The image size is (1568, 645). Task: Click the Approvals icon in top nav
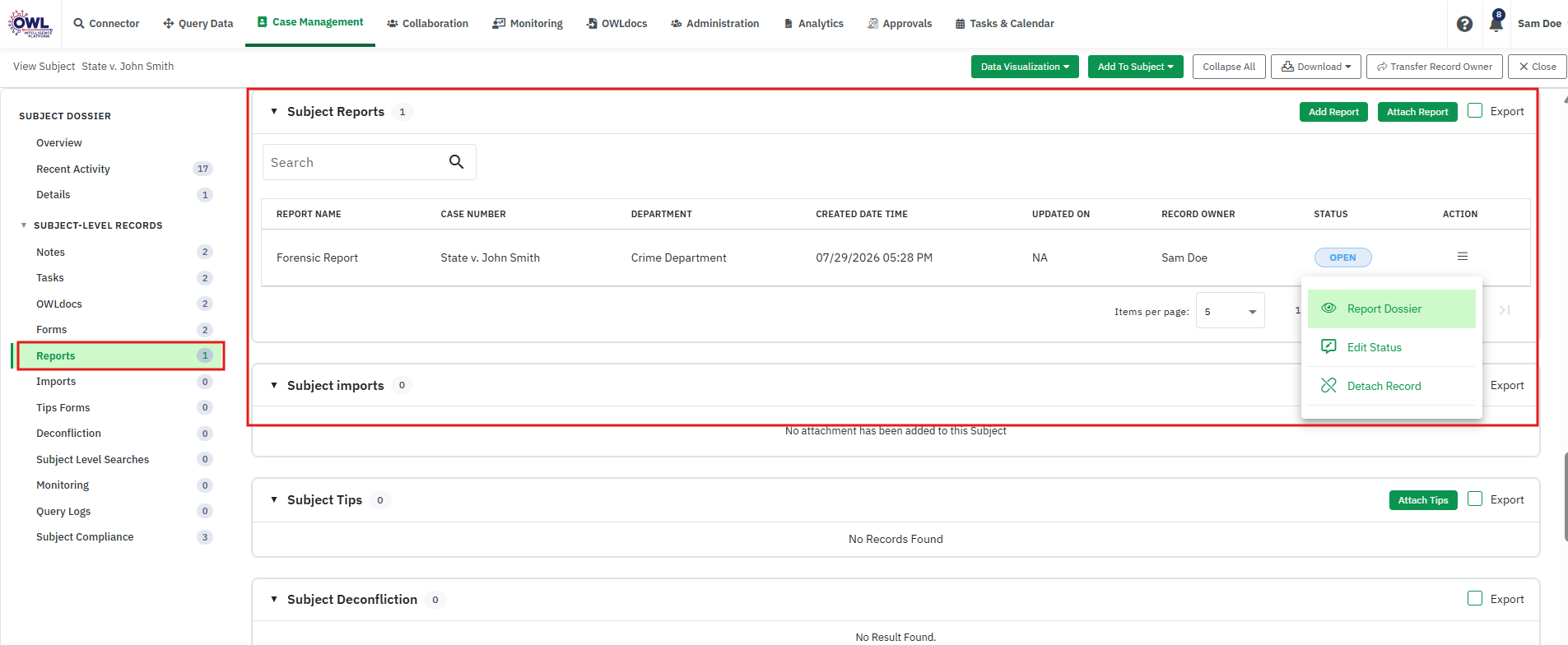(x=872, y=23)
